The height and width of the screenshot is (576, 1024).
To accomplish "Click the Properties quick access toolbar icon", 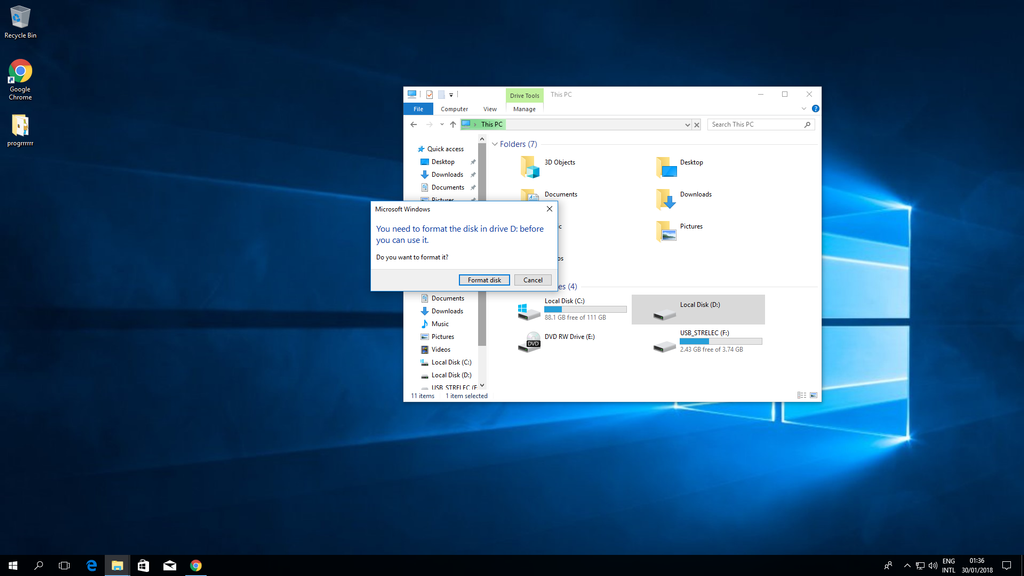I will [429, 95].
